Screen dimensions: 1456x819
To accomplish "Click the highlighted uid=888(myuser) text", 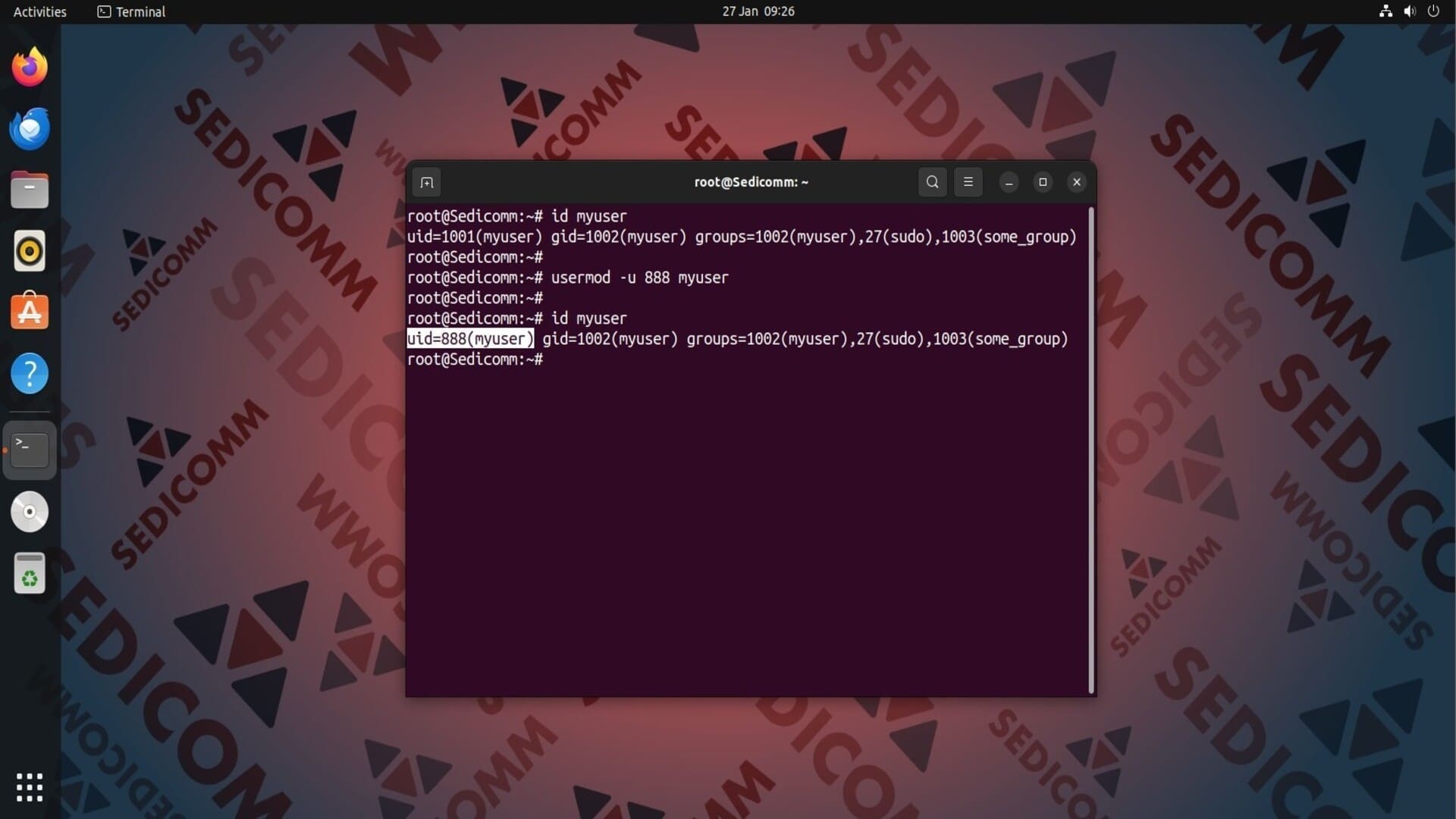I will [x=470, y=339].
